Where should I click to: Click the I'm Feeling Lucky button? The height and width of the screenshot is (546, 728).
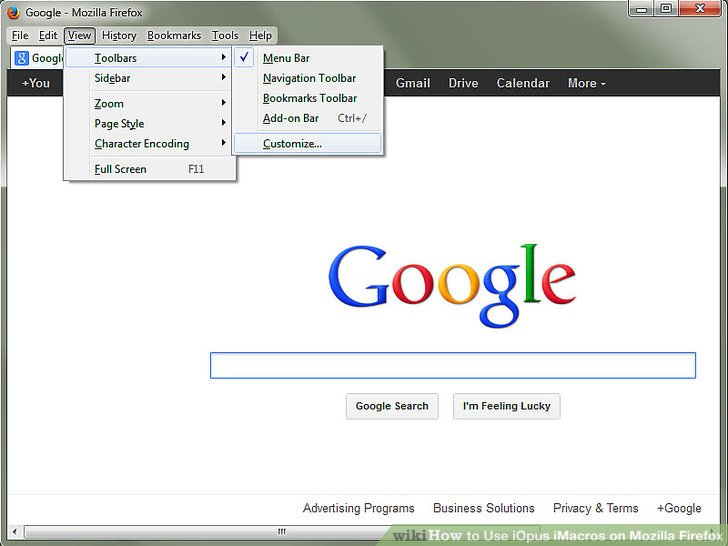[x=507, y=406]
